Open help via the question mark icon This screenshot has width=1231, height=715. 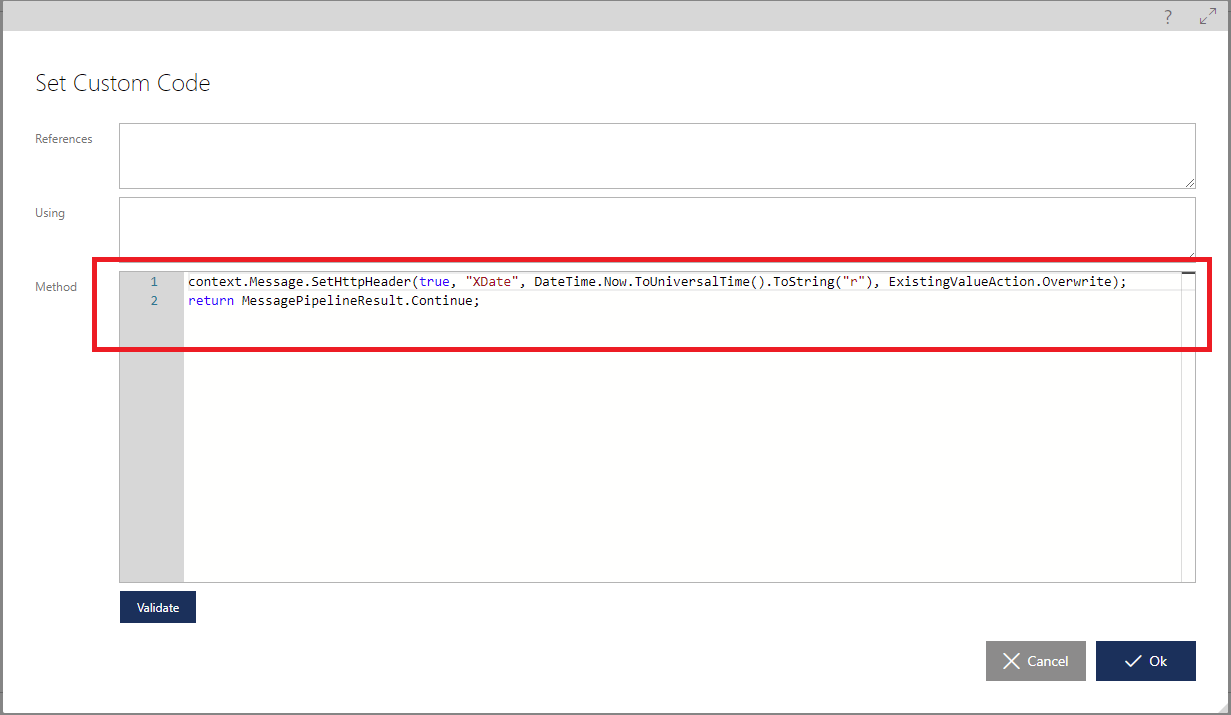[1167, 17]
